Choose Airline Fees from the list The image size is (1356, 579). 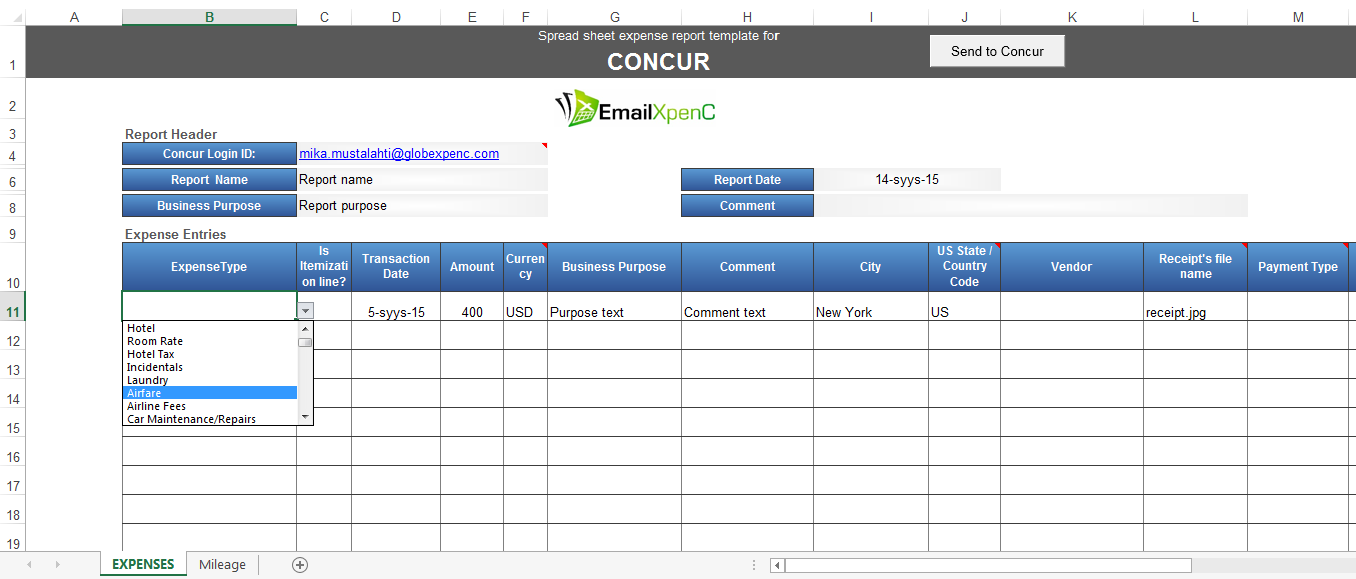point(210,406)
